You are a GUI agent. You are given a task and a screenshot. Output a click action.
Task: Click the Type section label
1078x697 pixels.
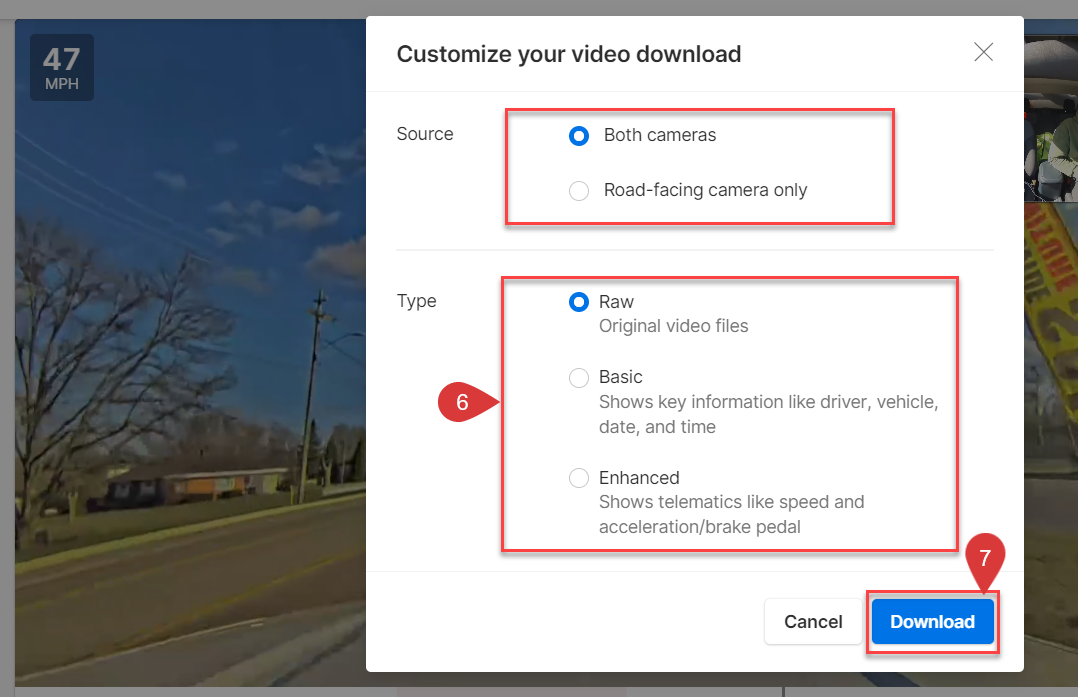click(416, 301)
